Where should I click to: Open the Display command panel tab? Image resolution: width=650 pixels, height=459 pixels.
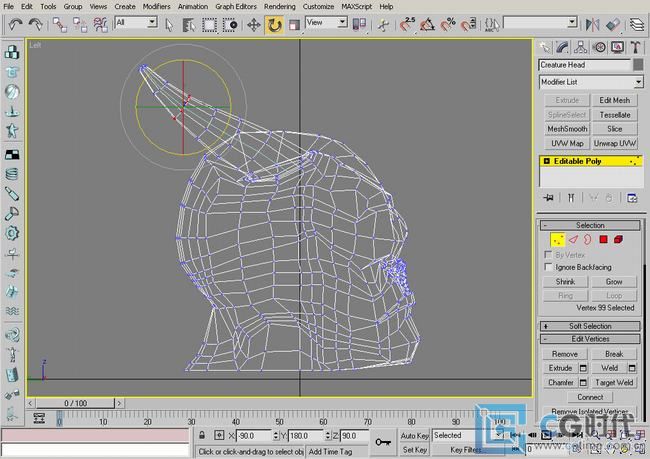coord(617,48)
